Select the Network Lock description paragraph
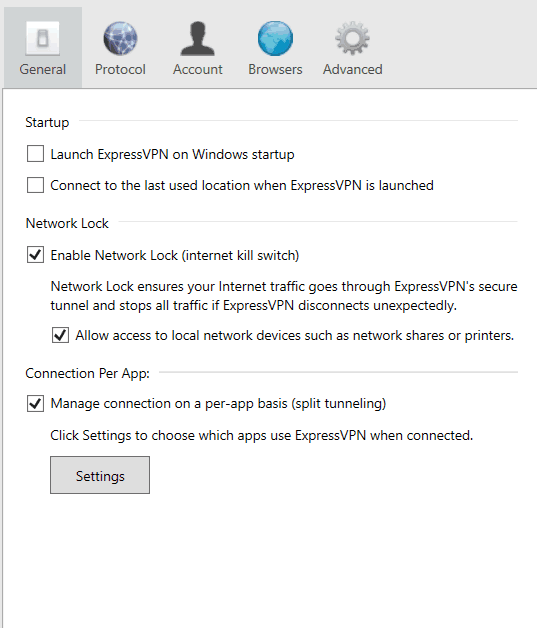Image resolution: width=537 pixels, height=628 pixels. [284, 296]
